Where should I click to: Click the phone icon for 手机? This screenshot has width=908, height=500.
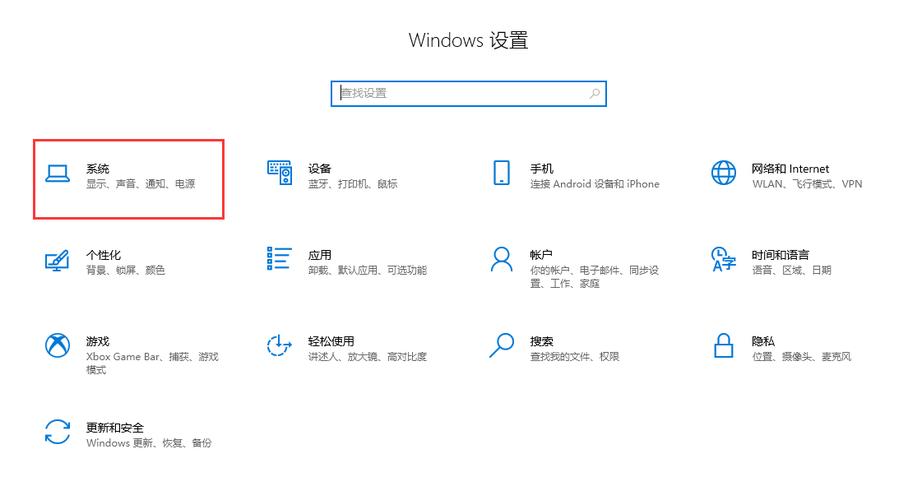coord(501,173)
